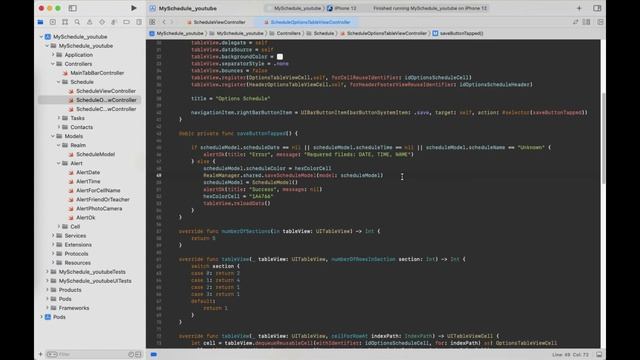Collapse the Models folder

(x=53, y=136)
